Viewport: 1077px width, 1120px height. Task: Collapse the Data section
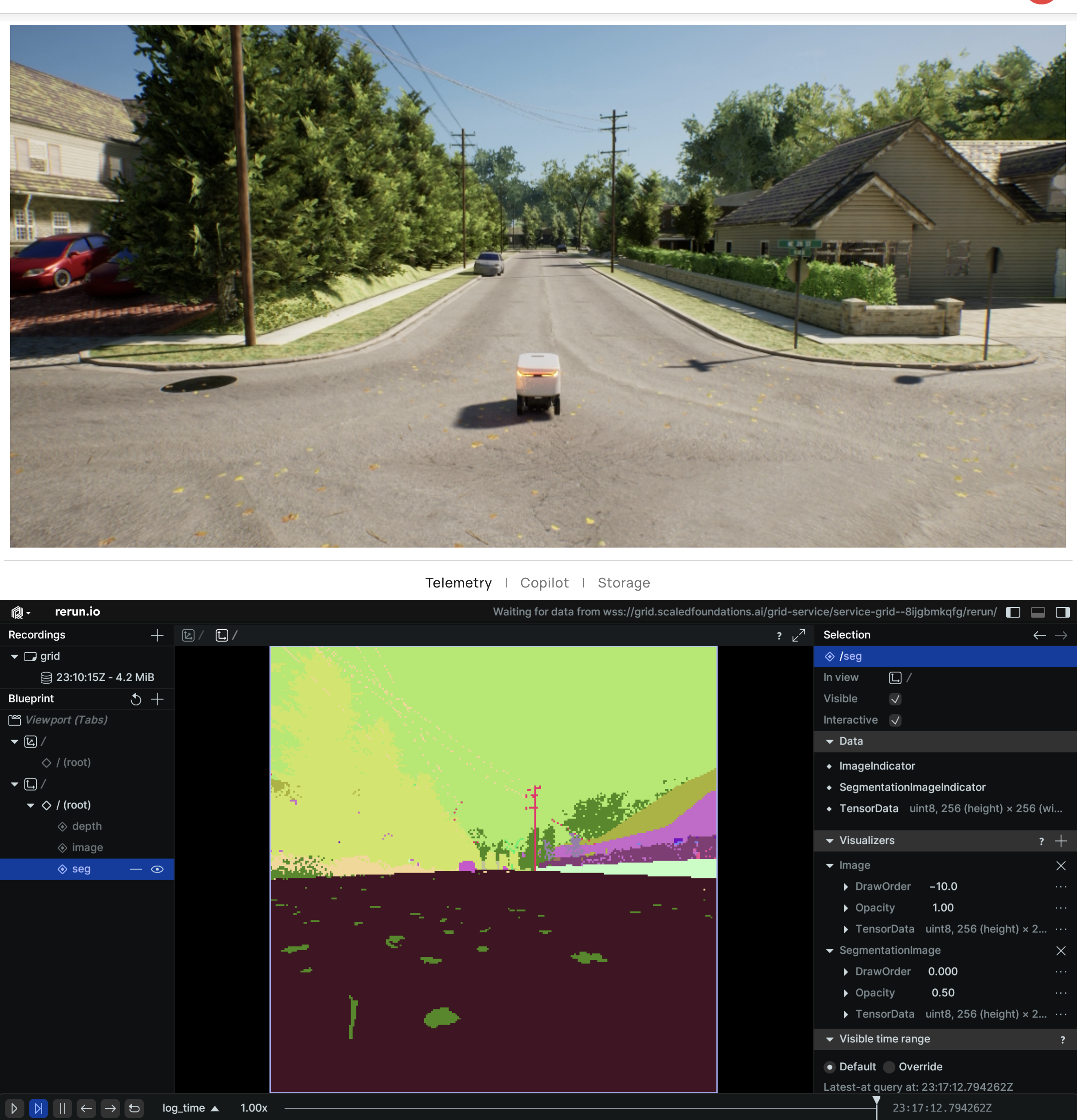click(x=830, y=741)
